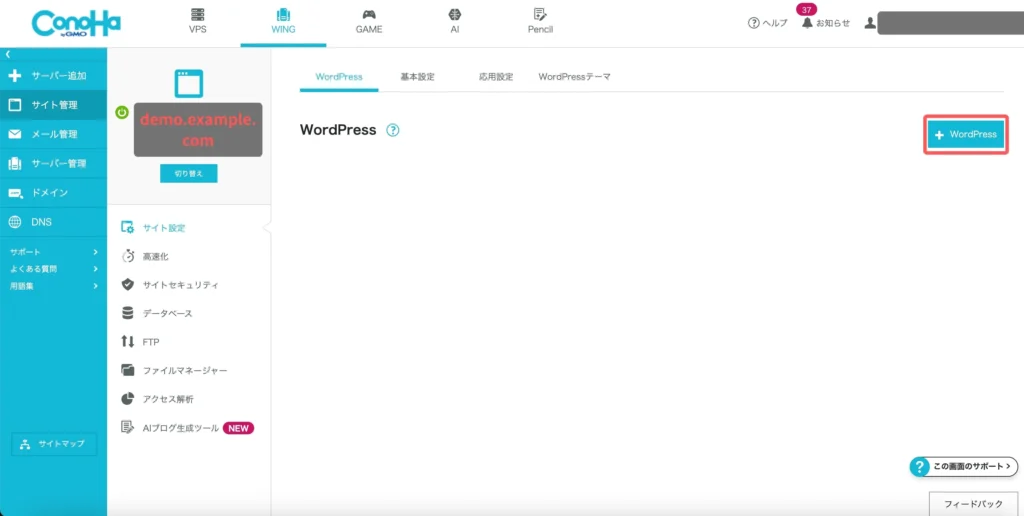Open the user account profile icon

coord(869,23)
